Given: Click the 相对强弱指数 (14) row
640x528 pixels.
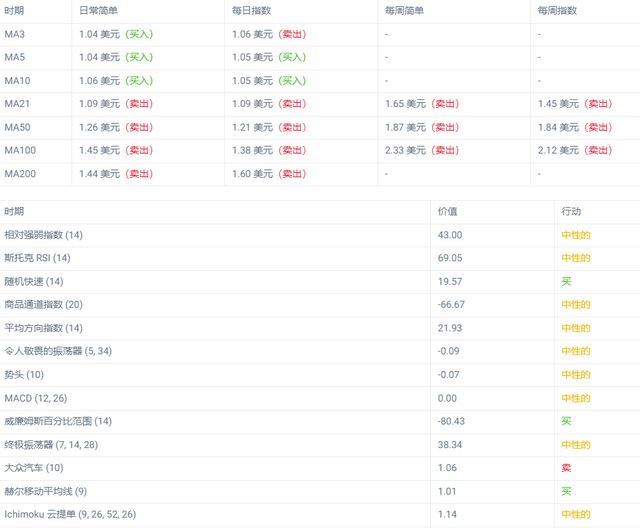Looking at the screenshot, I should (x=320, y=235).
